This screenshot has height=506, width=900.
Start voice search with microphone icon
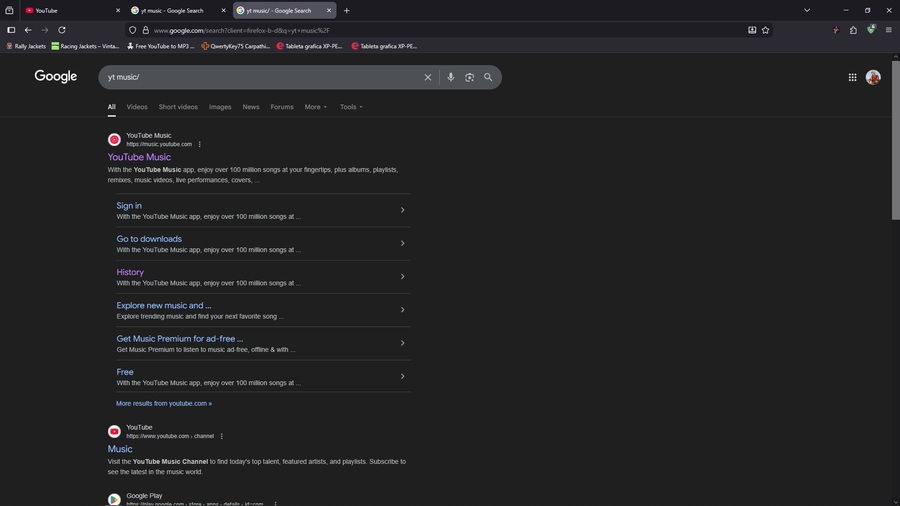(x=451, y=77)
